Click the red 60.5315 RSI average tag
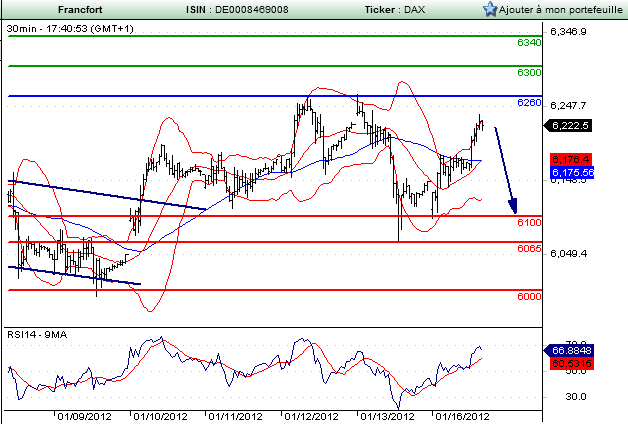 pos(572,364)
